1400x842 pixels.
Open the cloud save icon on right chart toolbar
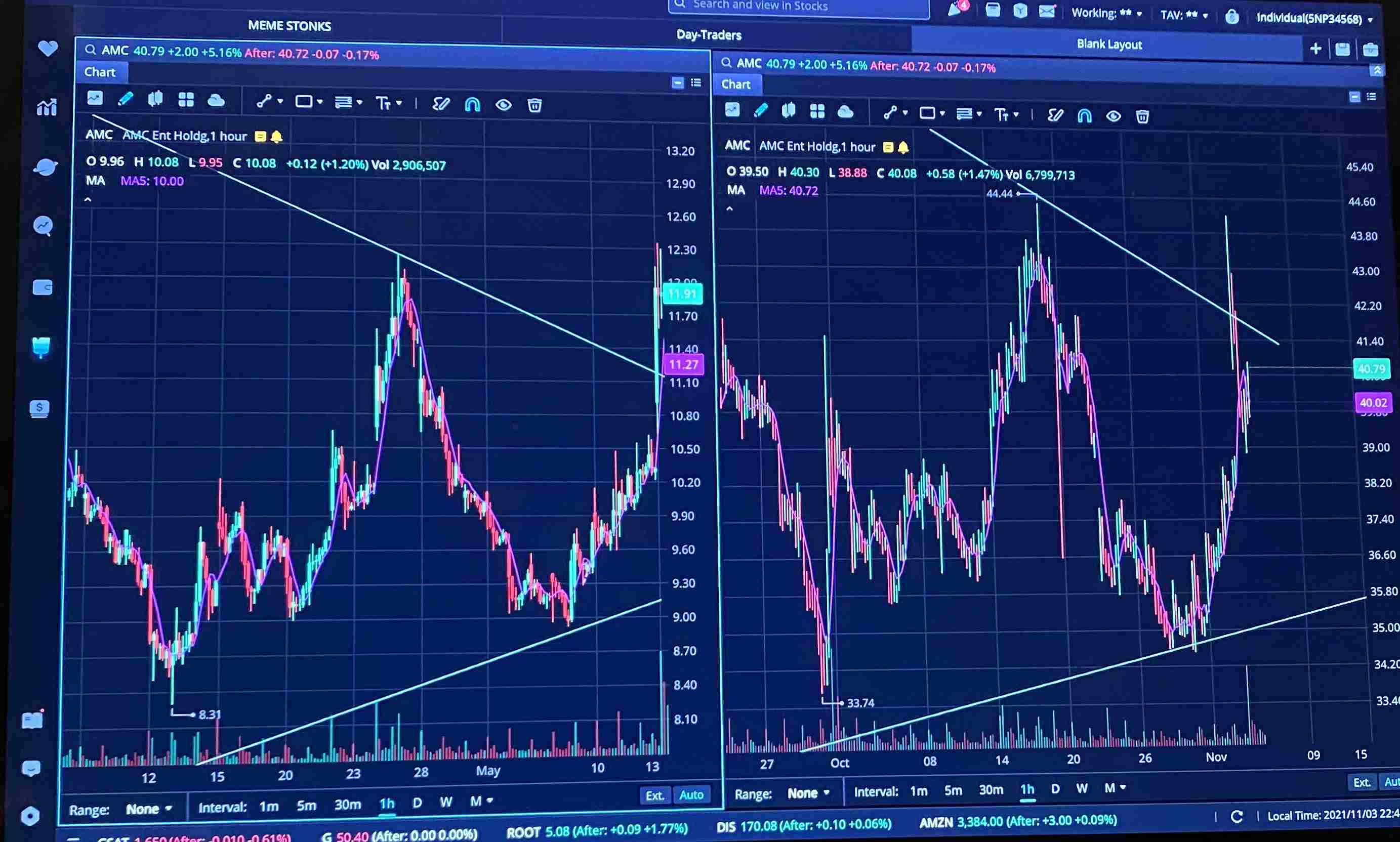[x=846, y=112]
